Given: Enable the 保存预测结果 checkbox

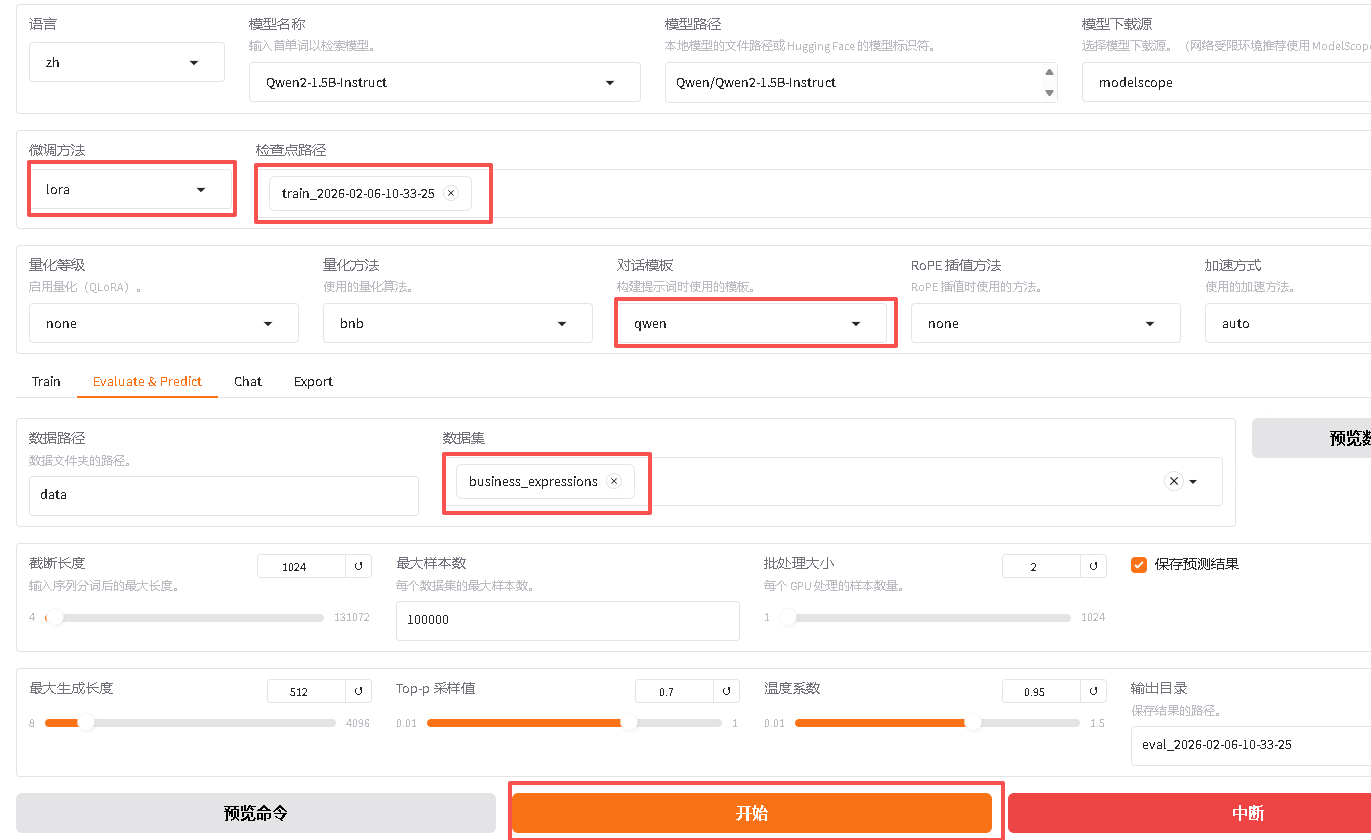Looking at the screenshot, I should tap(1138, 564).
